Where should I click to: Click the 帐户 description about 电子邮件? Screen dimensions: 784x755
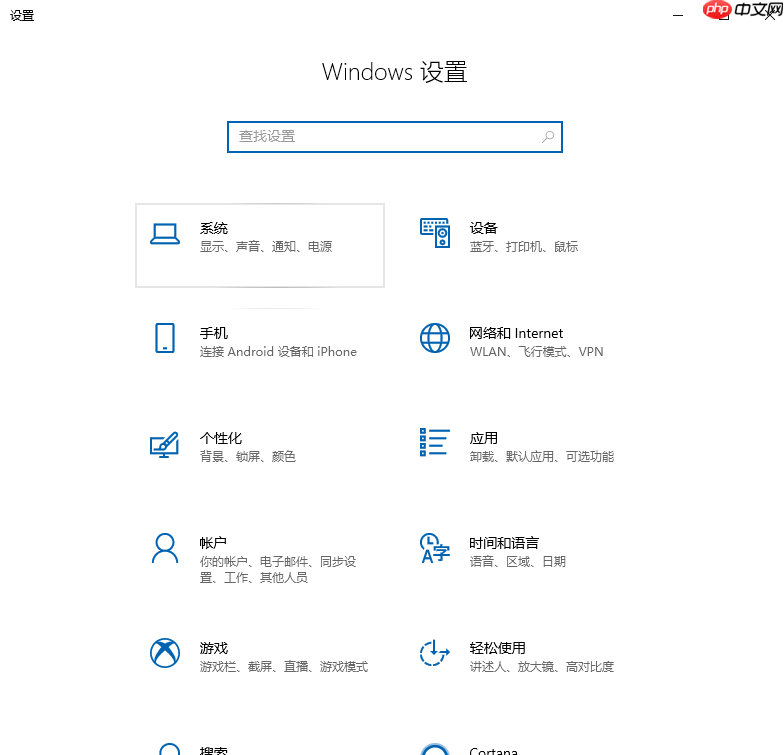click(x=278, y=570)
